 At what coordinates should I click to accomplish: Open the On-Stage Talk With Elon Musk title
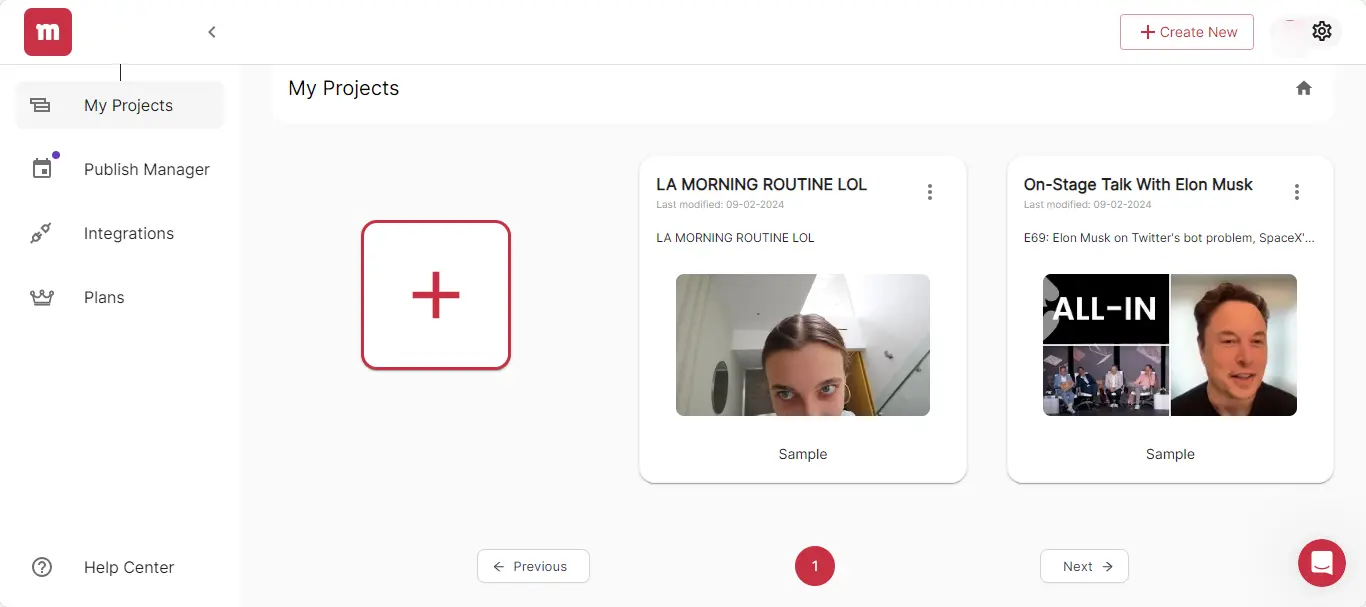point(1138,184)
